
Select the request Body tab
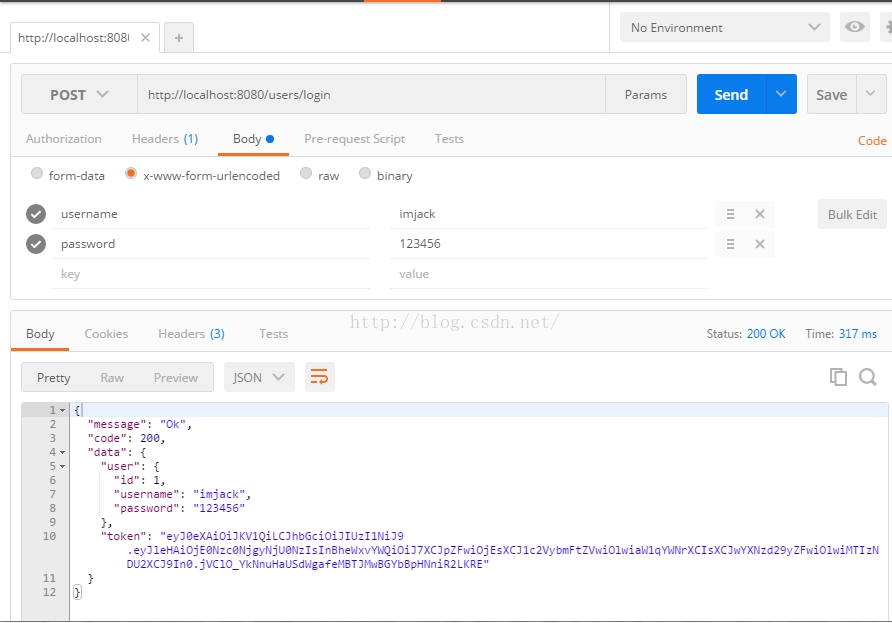[x=253, y=139]
